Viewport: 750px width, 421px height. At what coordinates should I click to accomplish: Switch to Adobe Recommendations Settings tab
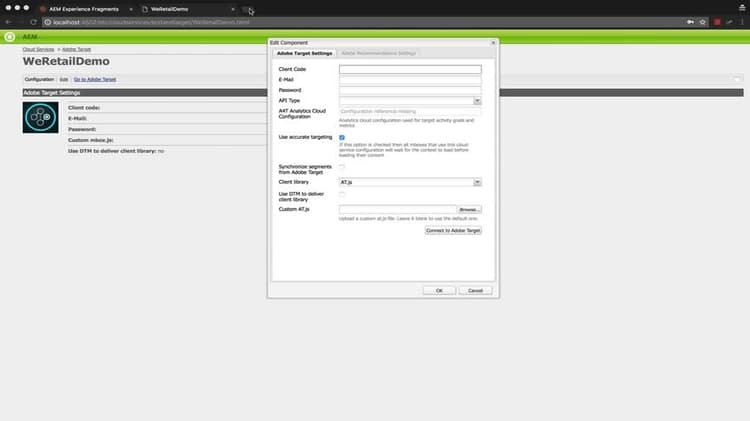(378, 53)
